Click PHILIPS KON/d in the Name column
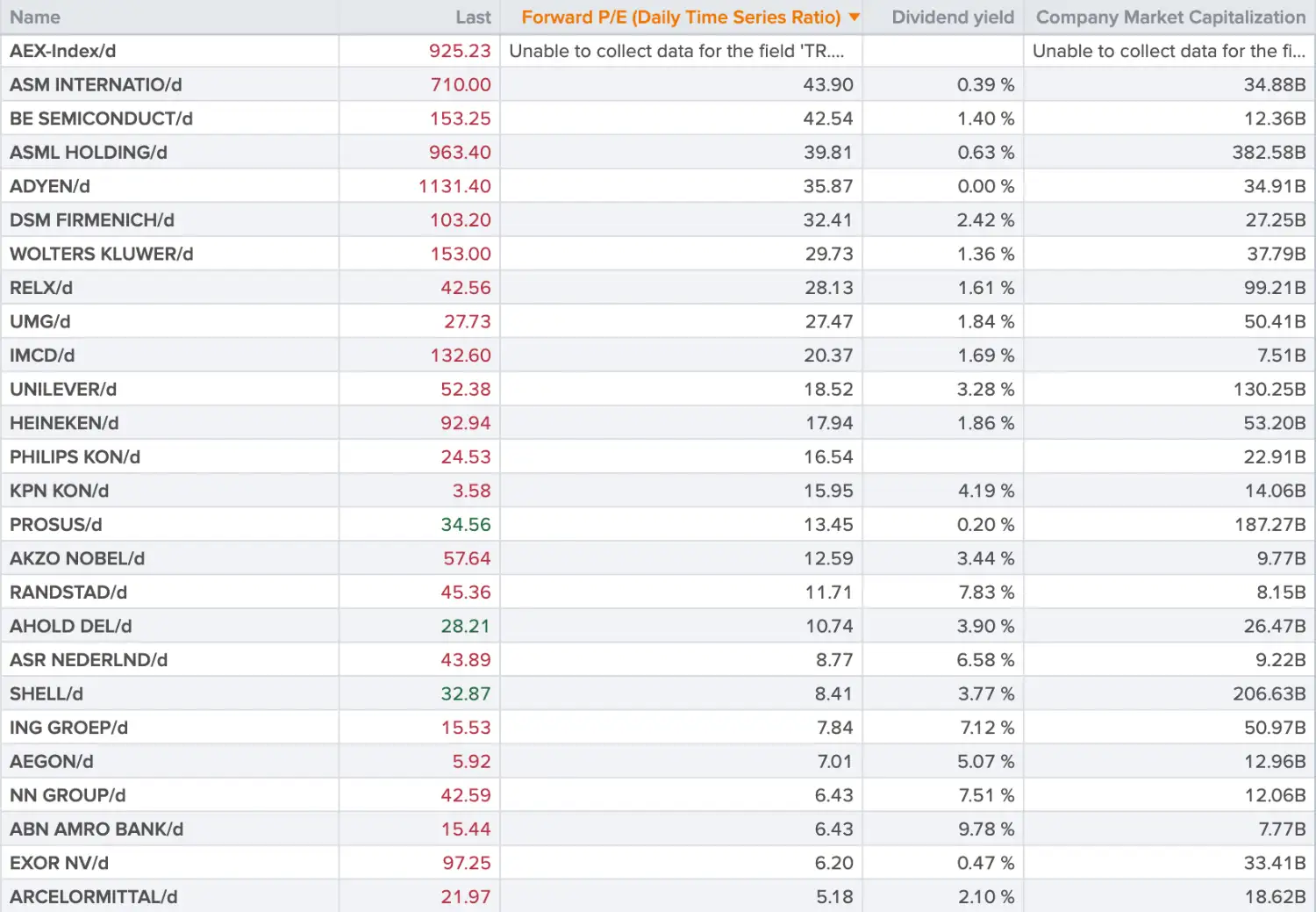Image resolution: width=1316 pixels, height=912 pixels. (75, 456)
